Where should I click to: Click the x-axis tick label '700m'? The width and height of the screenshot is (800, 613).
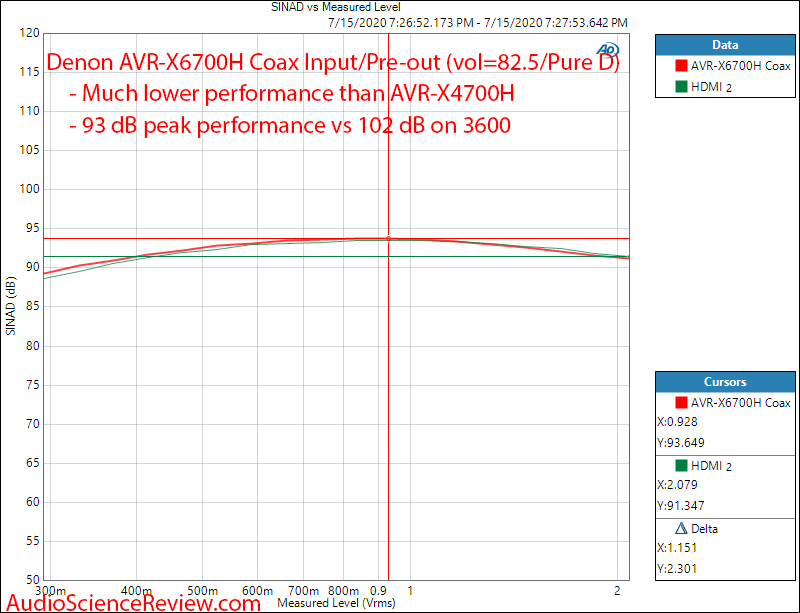pos(303,591)
